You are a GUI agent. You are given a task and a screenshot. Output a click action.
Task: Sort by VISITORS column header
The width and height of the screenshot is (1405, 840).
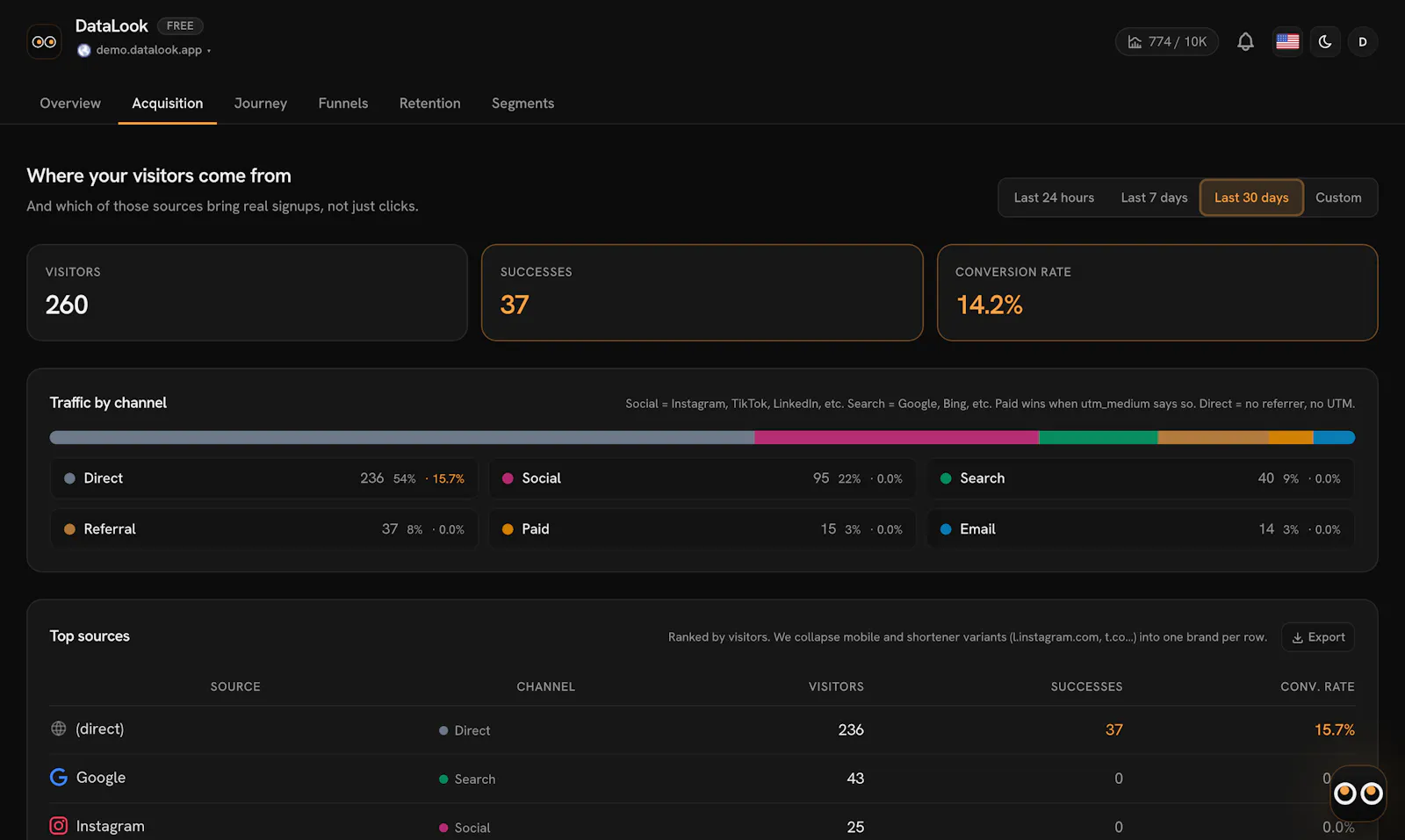point(836,686)
